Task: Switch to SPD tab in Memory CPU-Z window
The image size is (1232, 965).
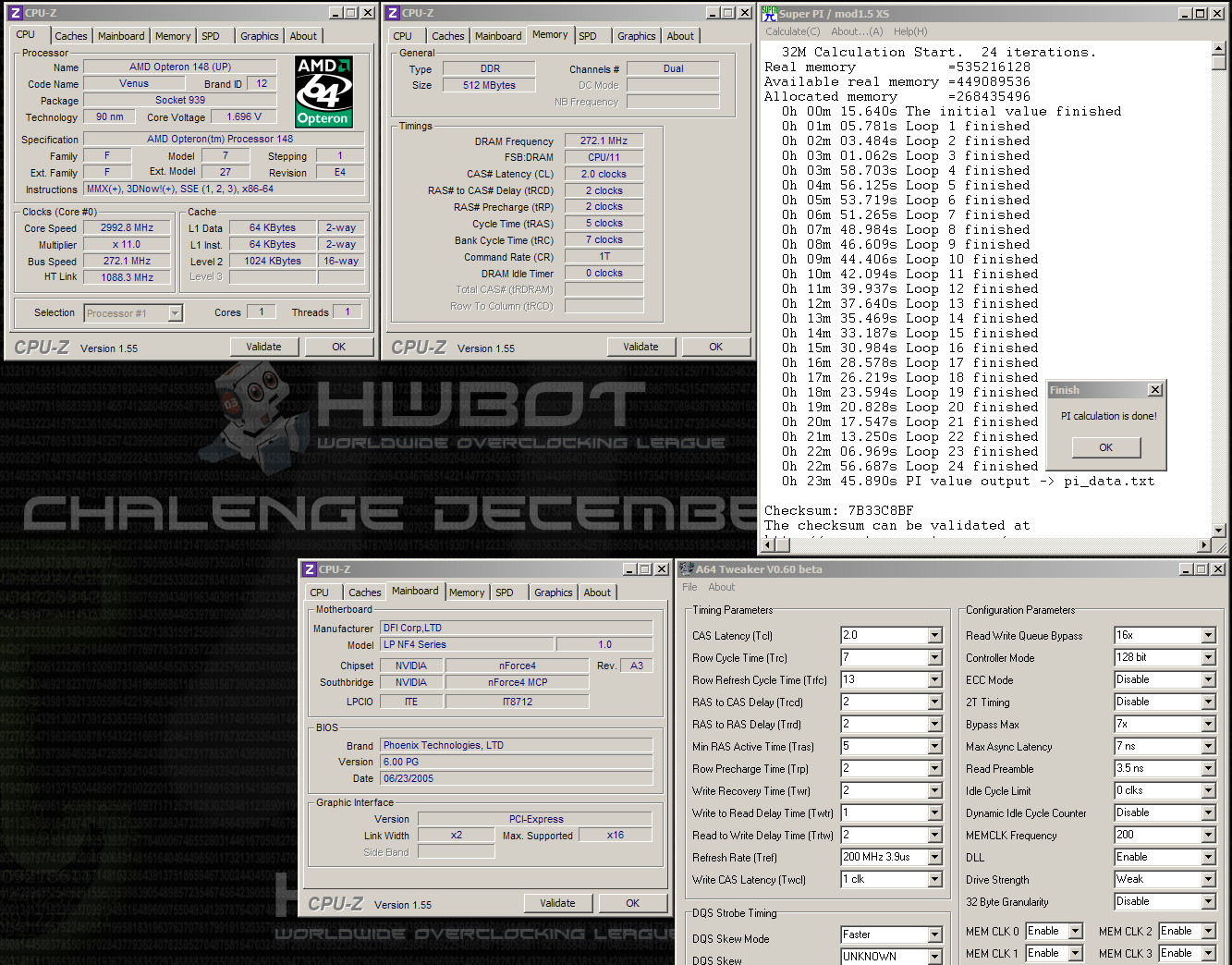Action: (x=588, y=36)
